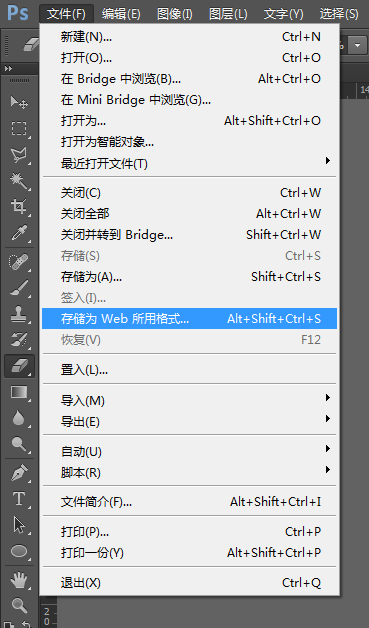369x628 pixels.
Task: Open the 编辑(E) menu
Action: tap(121, 14)
